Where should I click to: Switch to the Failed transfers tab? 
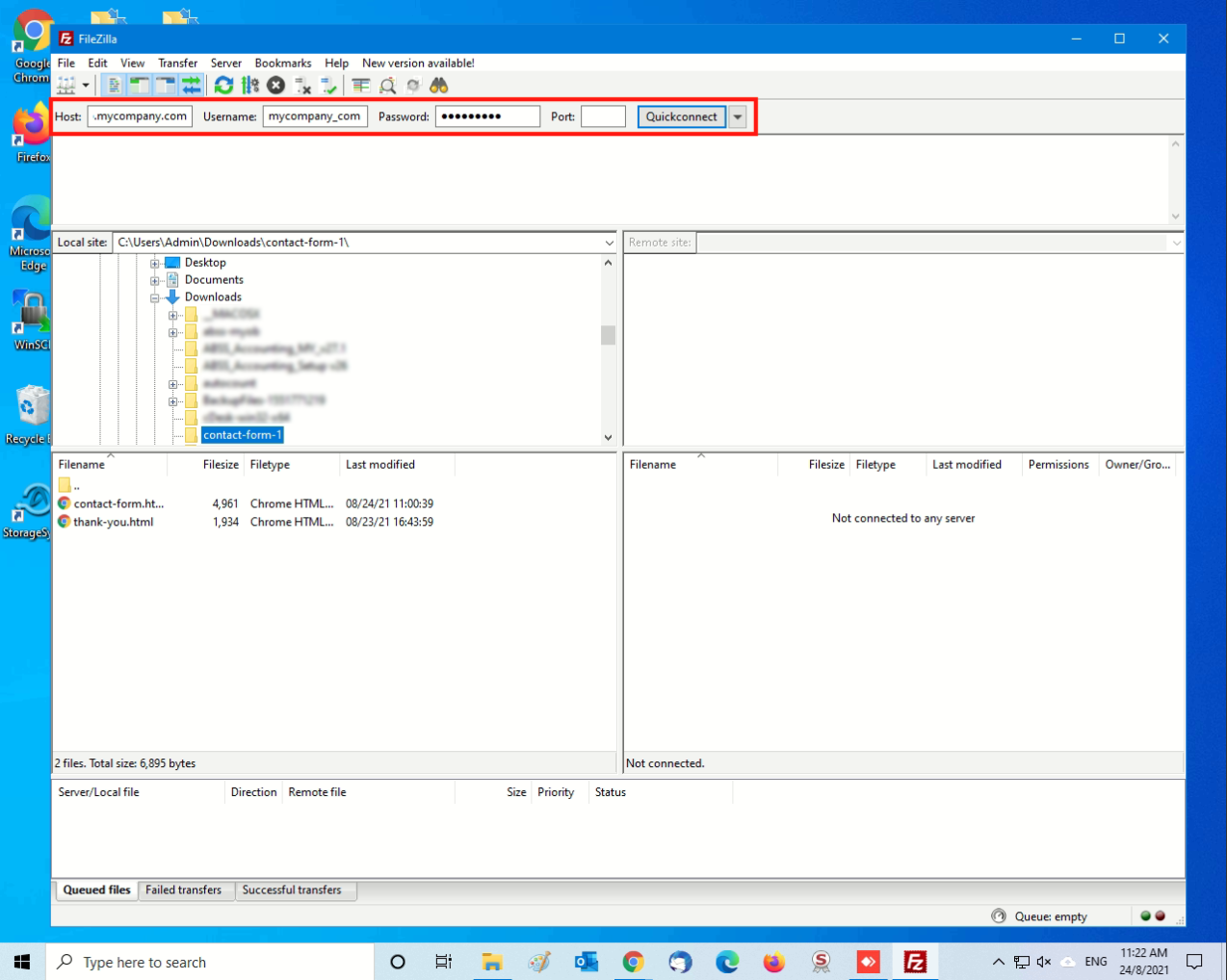pos(183,890)
